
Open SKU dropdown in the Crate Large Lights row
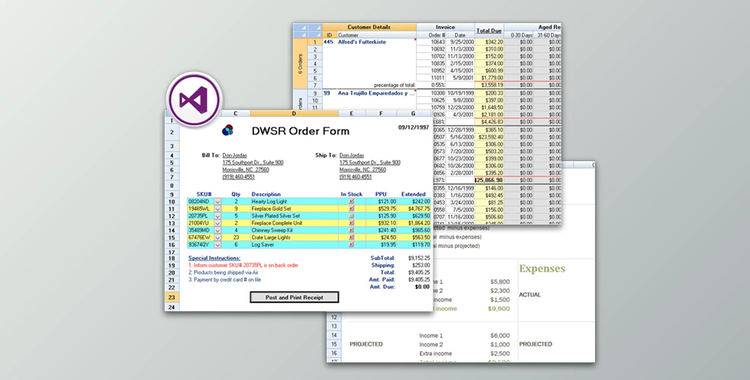218,237
